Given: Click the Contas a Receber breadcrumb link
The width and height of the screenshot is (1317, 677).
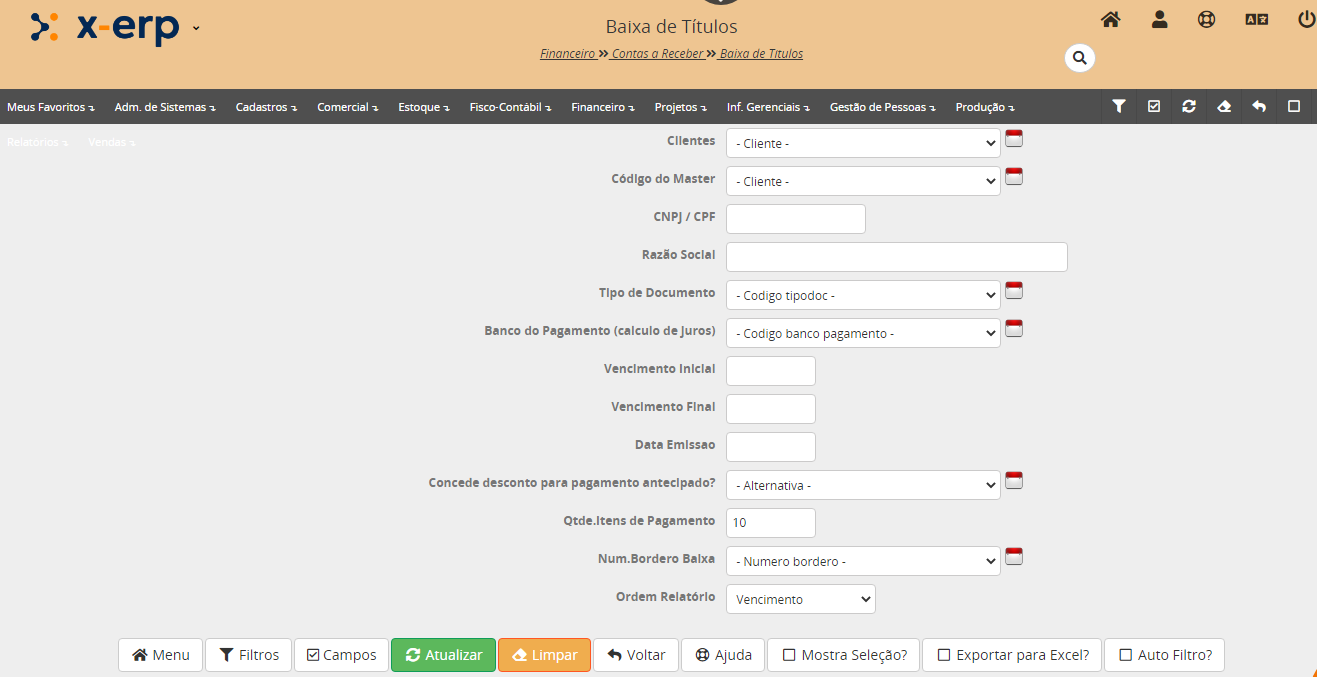Looking at the screenshot, I should point(656,54).
